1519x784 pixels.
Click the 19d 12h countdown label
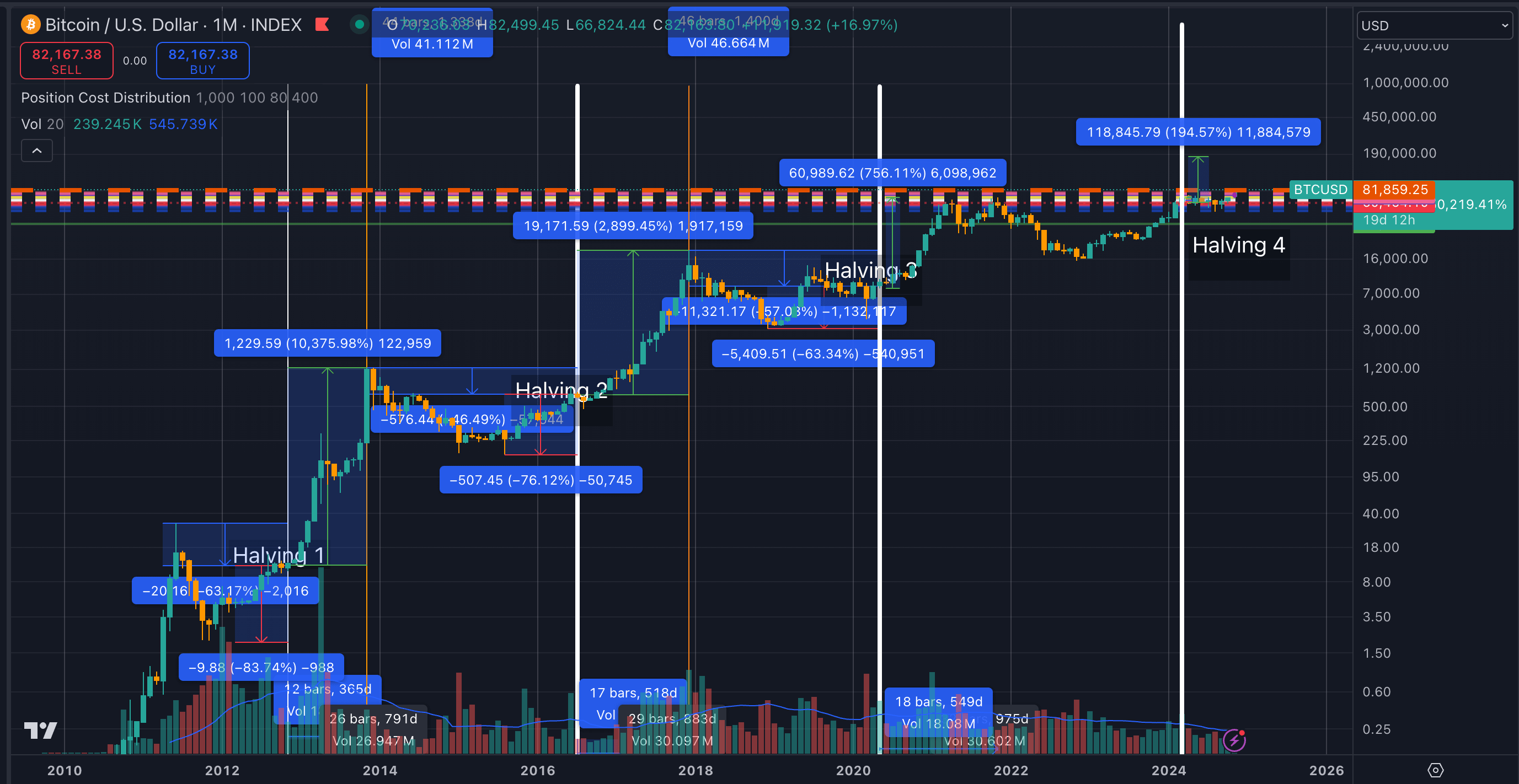click(x=1389, y=220)
